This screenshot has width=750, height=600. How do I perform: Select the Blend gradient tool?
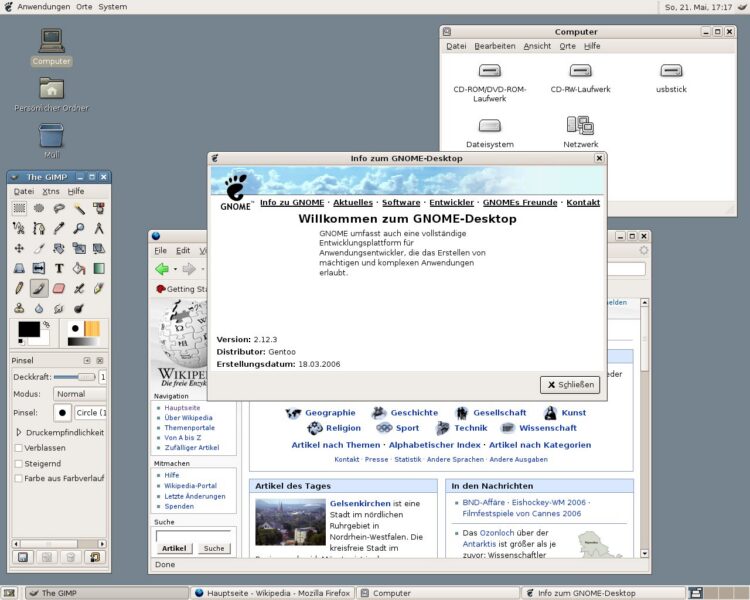(99, 268)
